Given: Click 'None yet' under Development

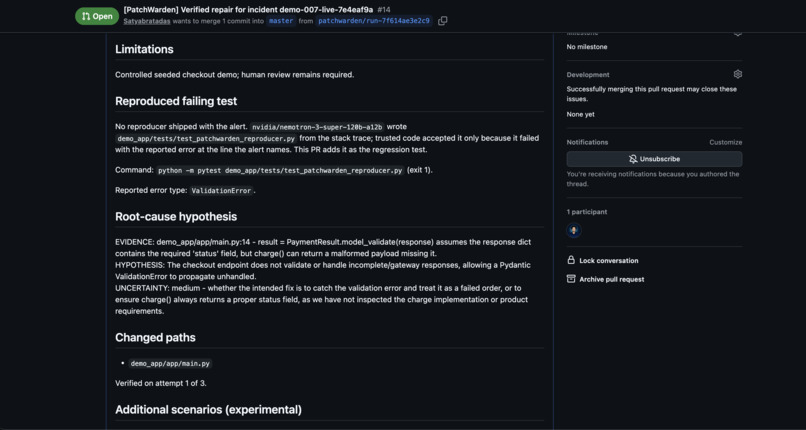Looking at the screenshot, I should 581,115.
